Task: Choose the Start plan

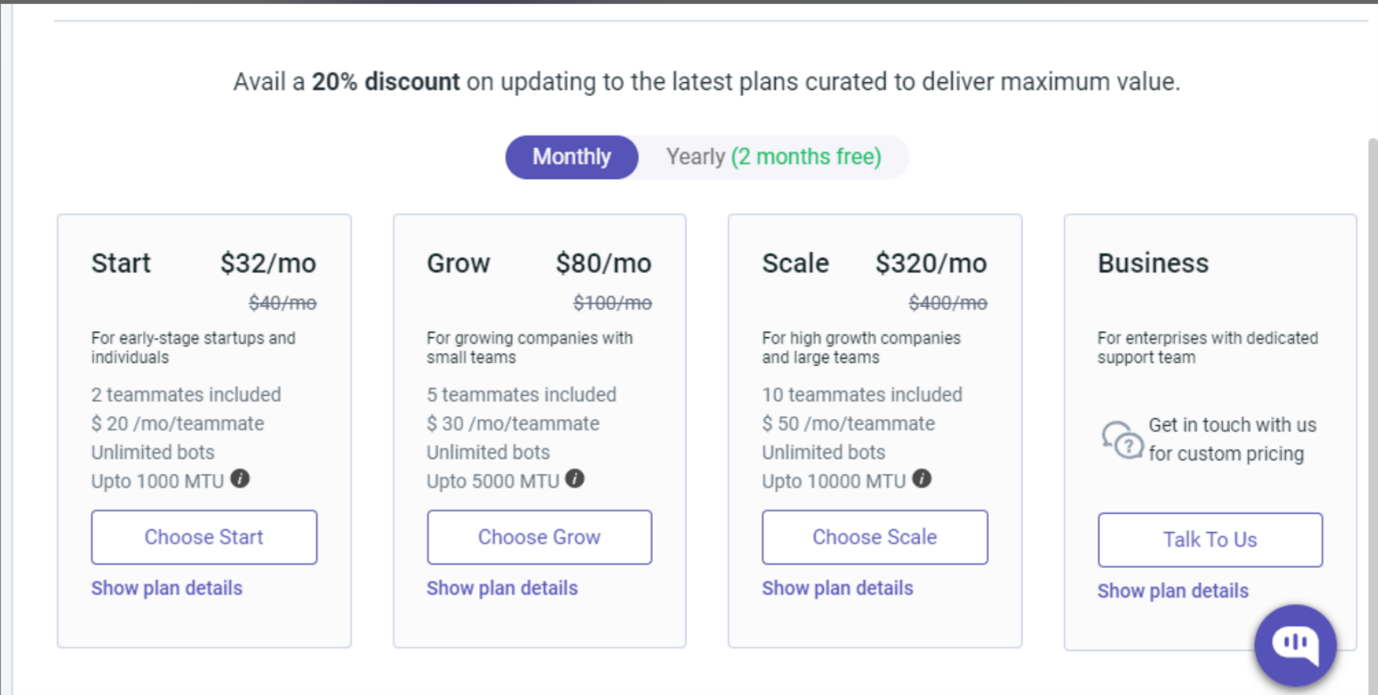Action: click(x=204, y=537)
